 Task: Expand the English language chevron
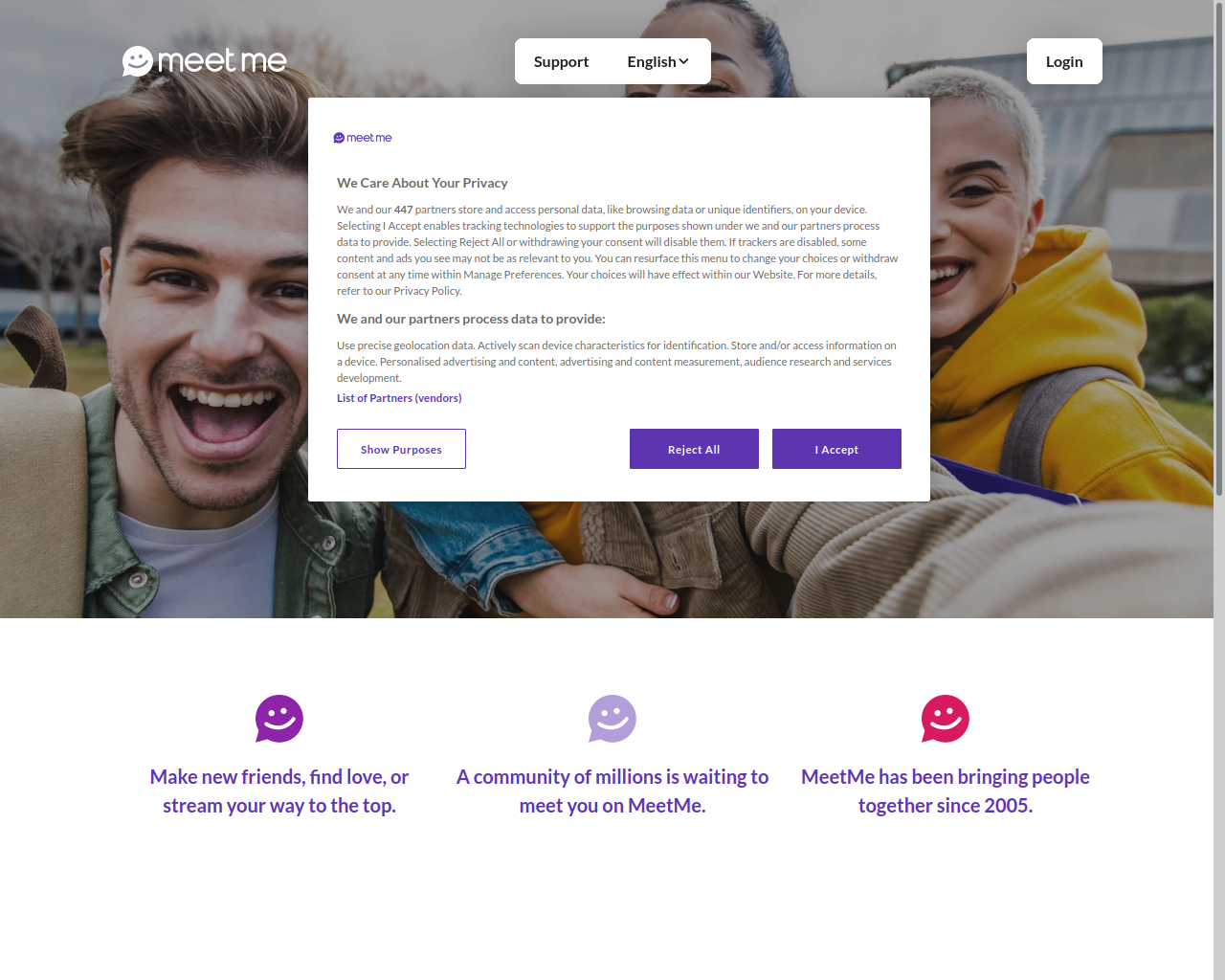coord(684,62)
